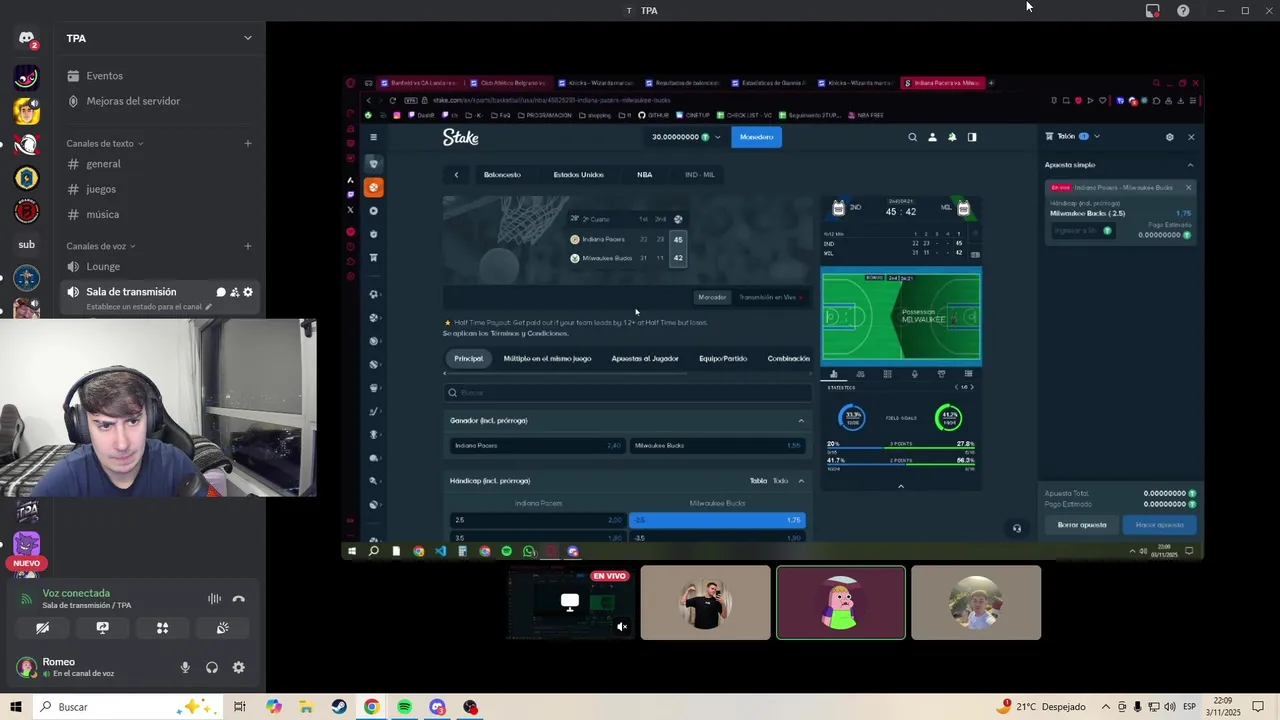Screen dimensions: 1280x720
Task: Open File Explorer from the Windows taskbar
Action: click(x=306, y=707)
